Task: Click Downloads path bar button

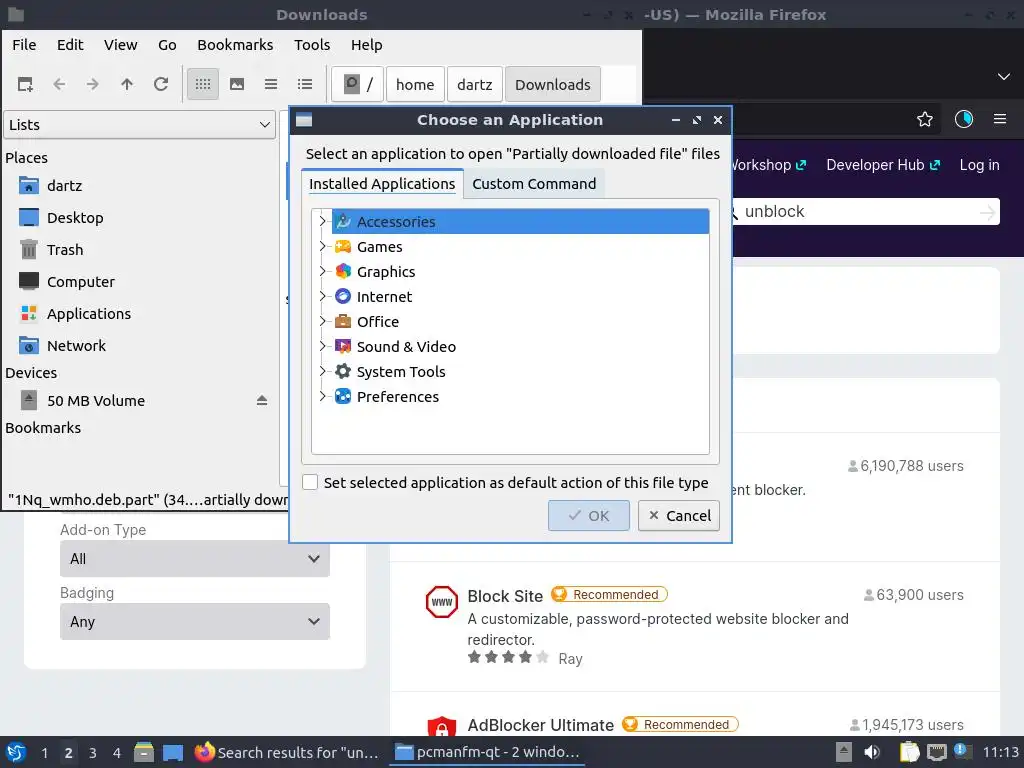Action: tap(552, 84)
